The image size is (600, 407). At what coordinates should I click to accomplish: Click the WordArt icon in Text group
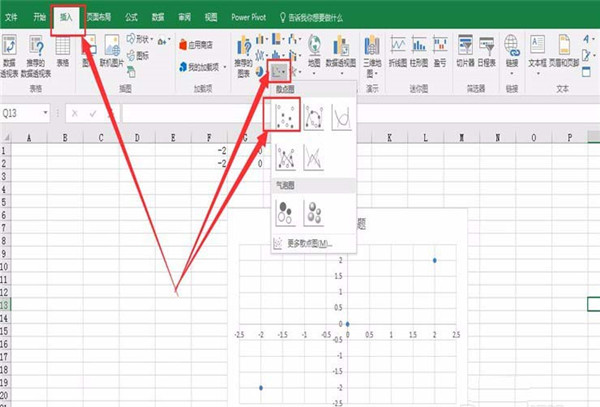click(588, 39)
